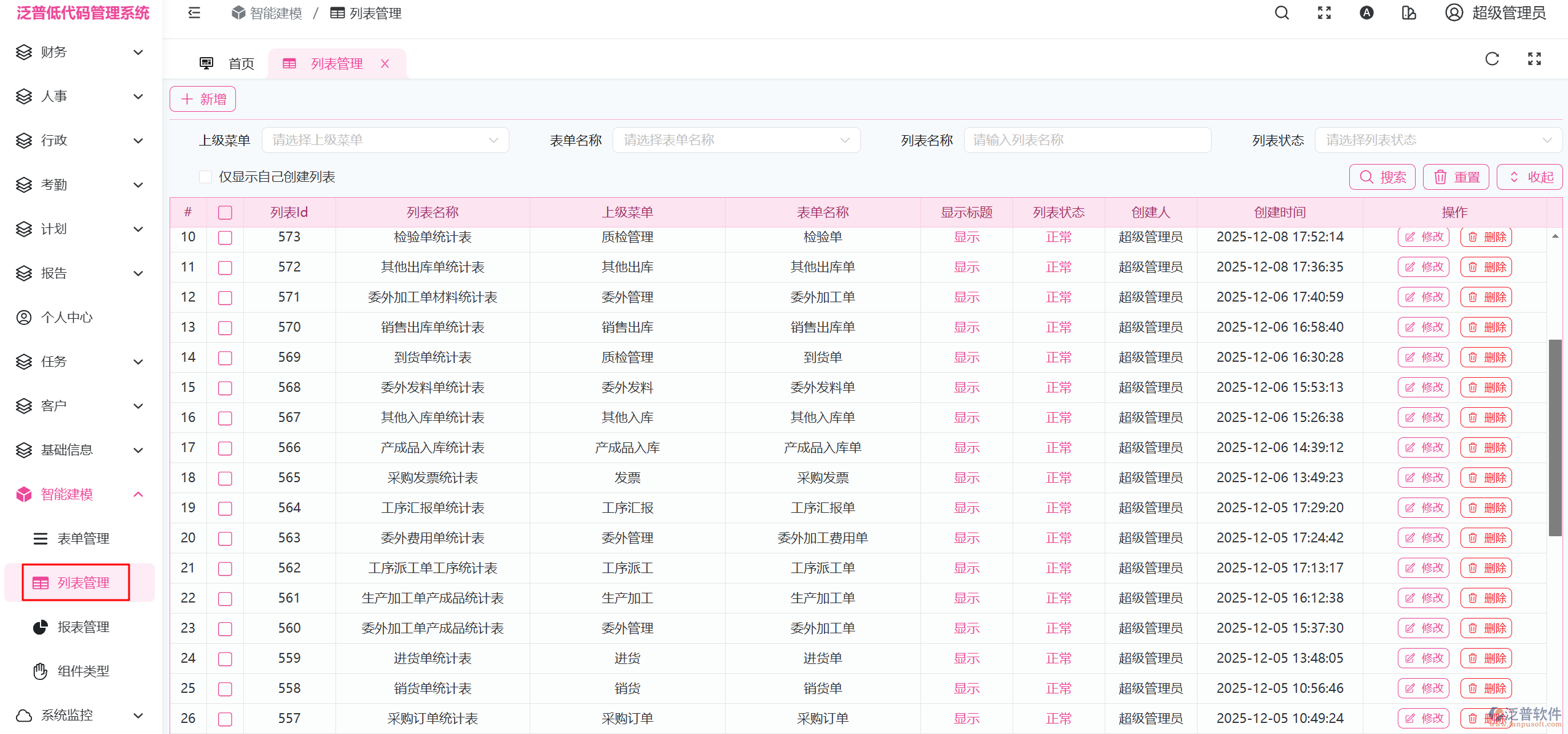Enable 仅显示自己创建列表 checkbox

pyautogui.click(x=206, y=176)
